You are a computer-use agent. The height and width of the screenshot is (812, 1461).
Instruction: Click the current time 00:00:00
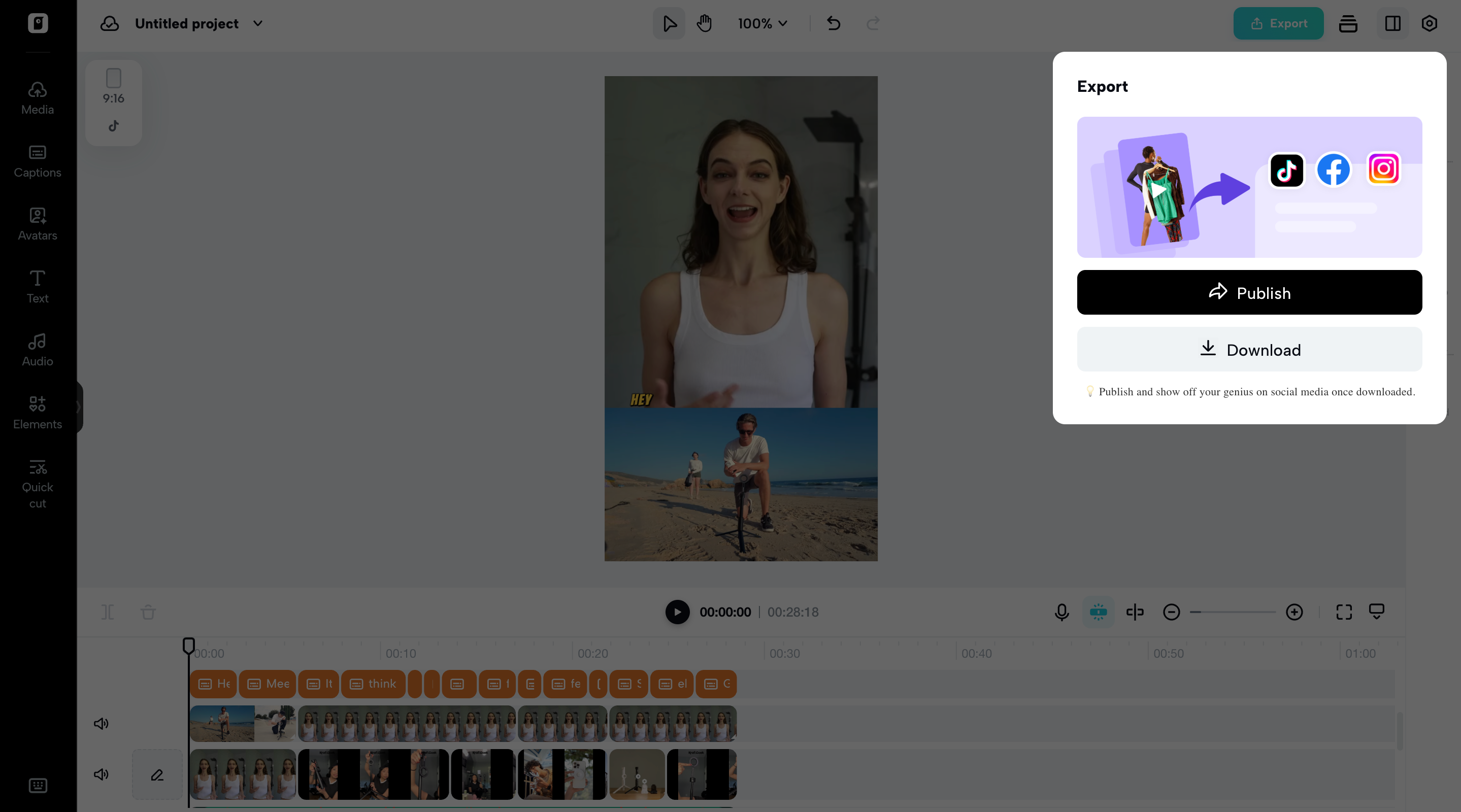click(725, 612)
